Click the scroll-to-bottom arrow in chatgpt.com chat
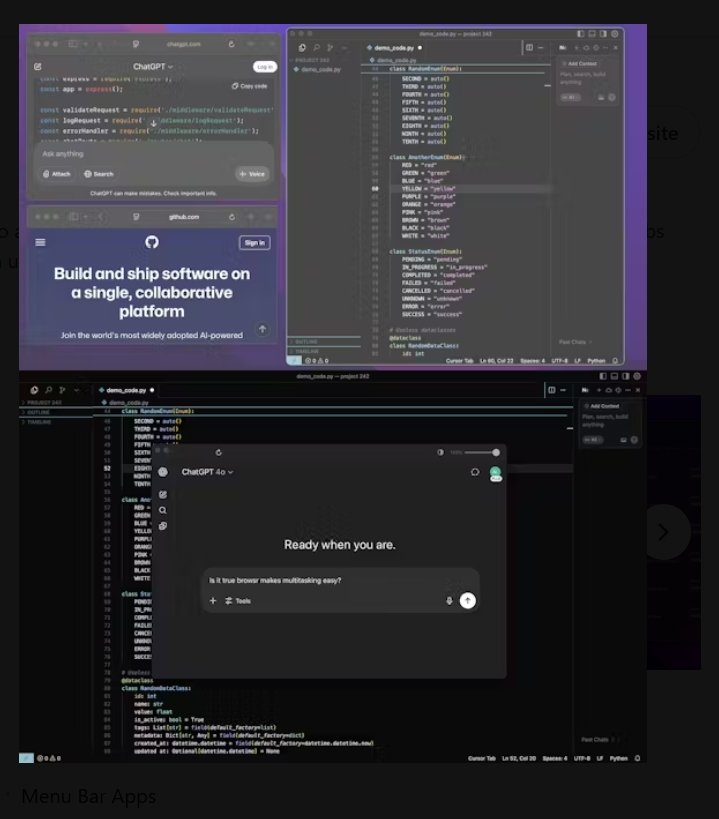The height and width of the screenshot is (819, 719). [x=154, y=124]
